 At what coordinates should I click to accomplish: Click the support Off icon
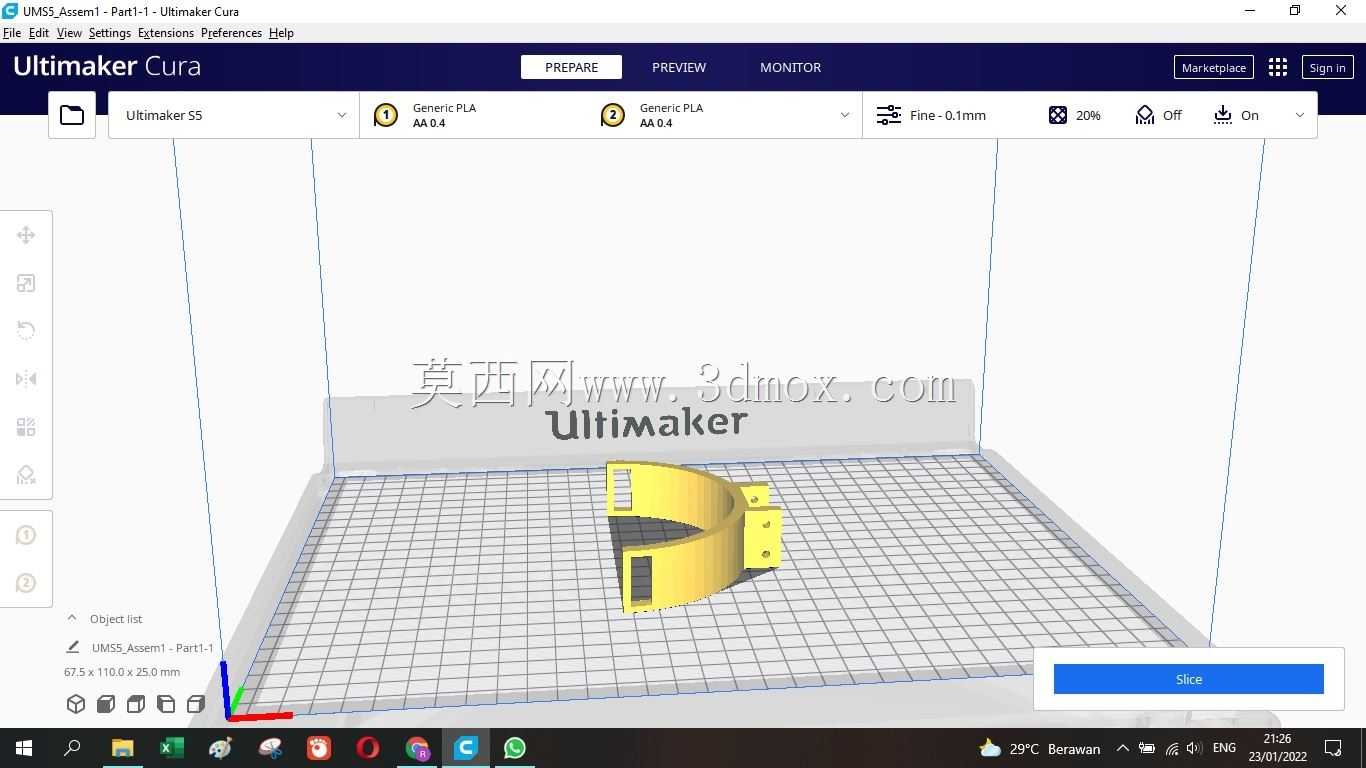pyautogui.click(x=1145, y=115)
